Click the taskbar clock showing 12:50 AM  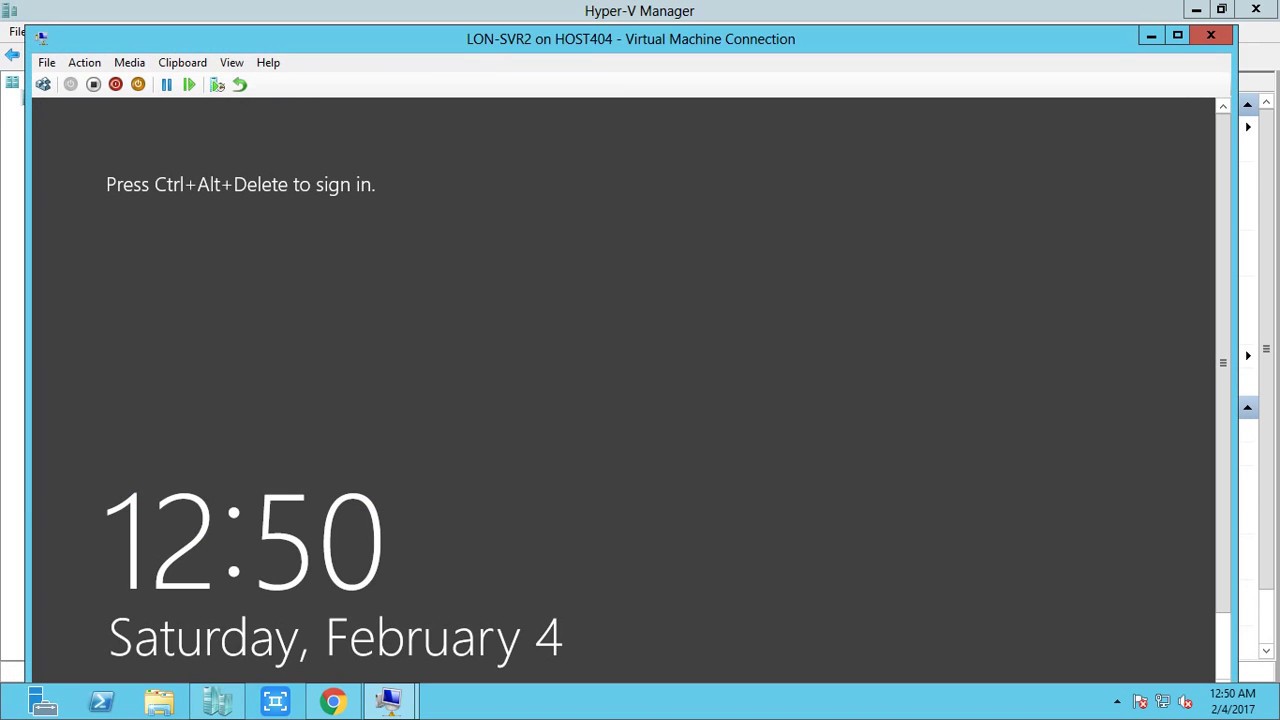click(1232, 701)
